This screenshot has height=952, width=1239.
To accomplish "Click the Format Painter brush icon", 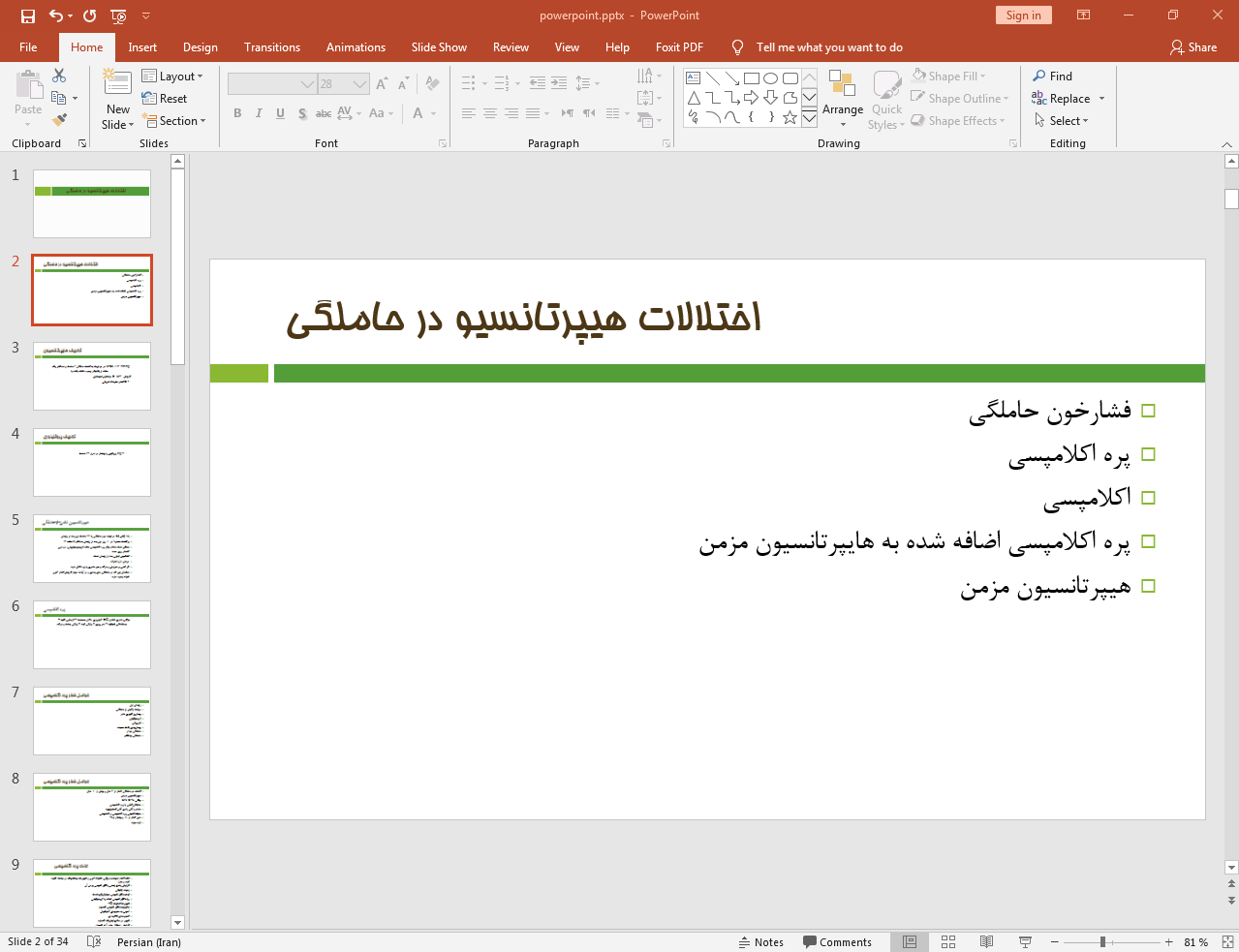I will [59, 120].
